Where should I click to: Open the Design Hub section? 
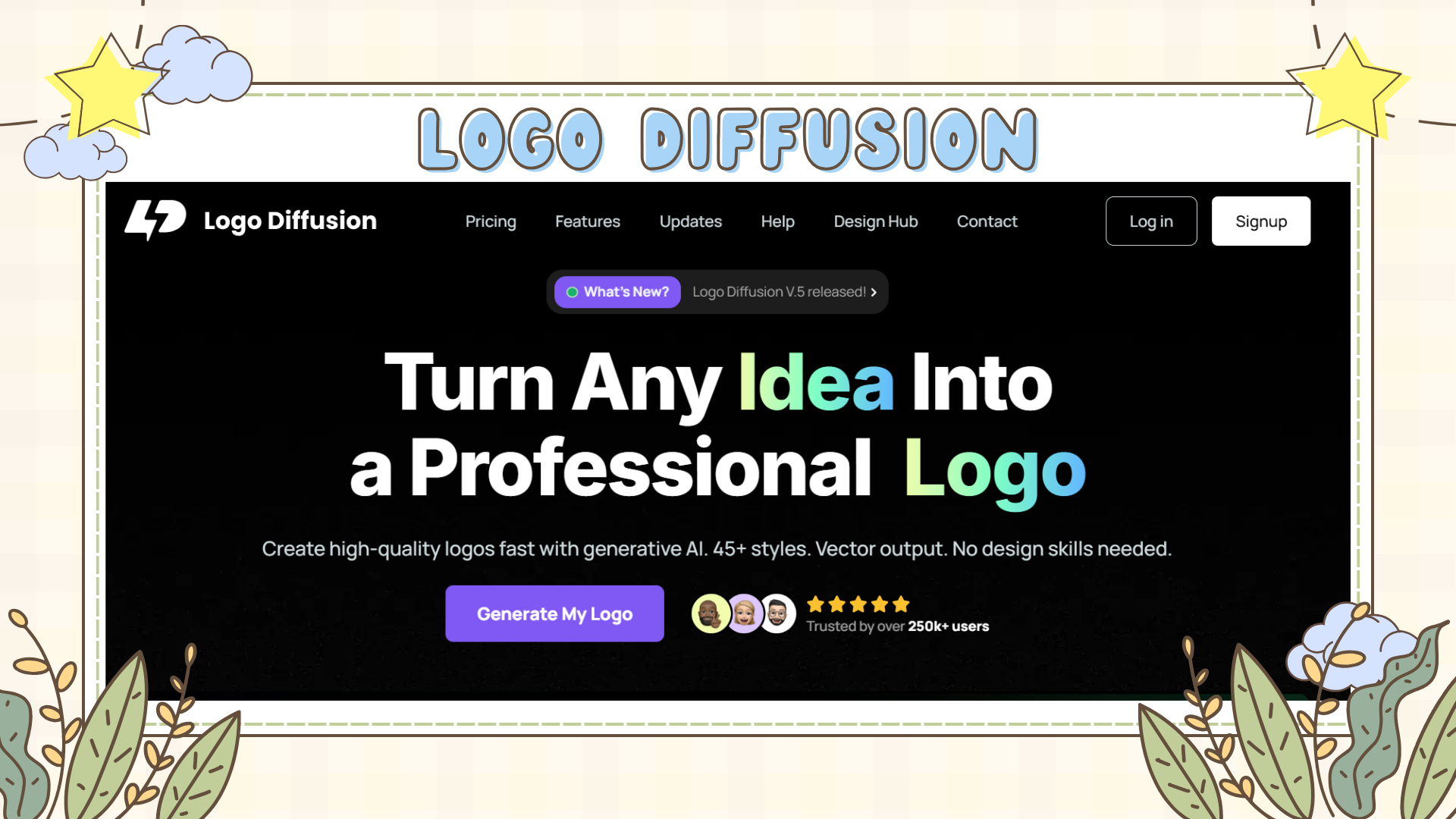coord(875,221)
